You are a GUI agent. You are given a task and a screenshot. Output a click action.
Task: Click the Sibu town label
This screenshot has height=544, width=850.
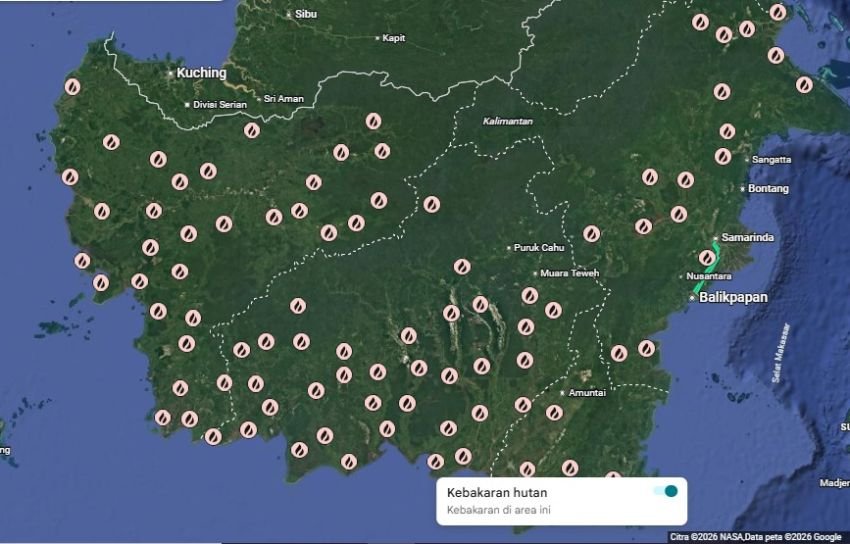(x=306, y=14)
